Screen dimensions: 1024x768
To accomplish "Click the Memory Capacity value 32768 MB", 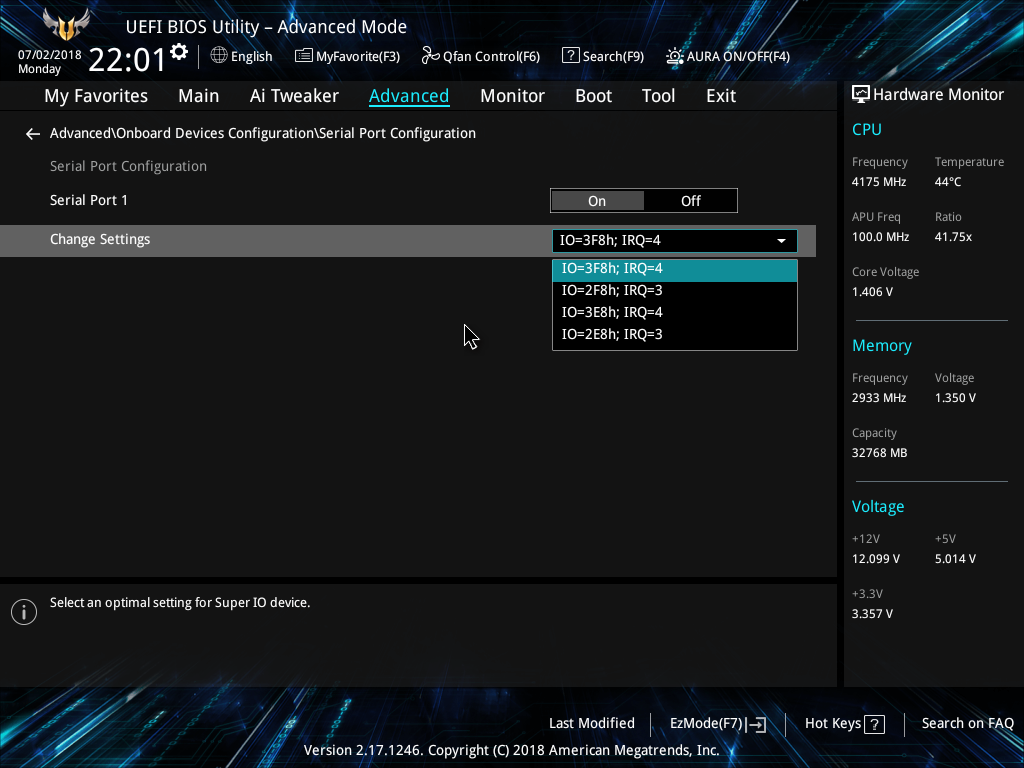I will pyautogui.click(x=879, y=453).
